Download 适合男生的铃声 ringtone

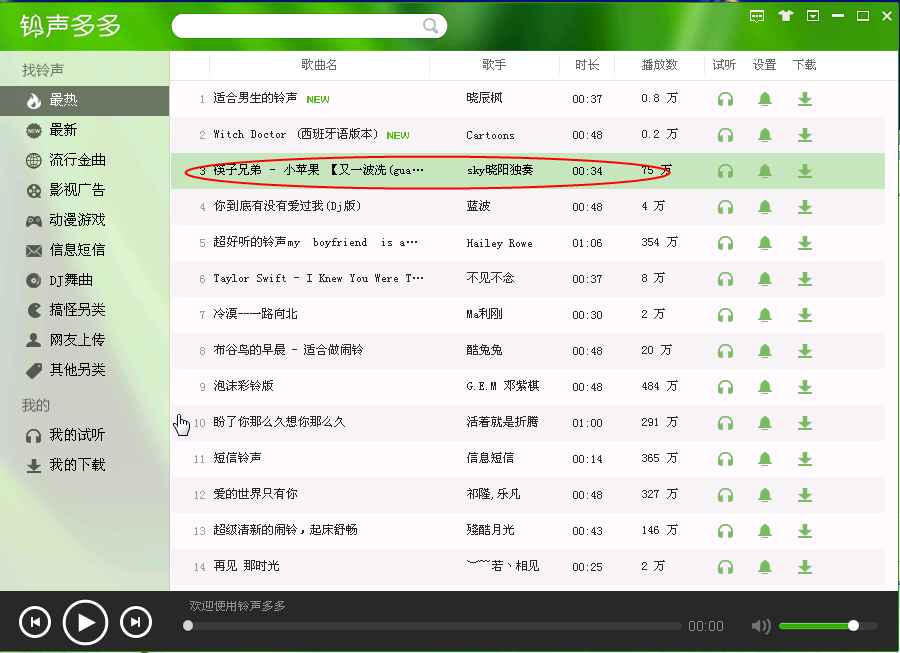[x=805, y=99]
